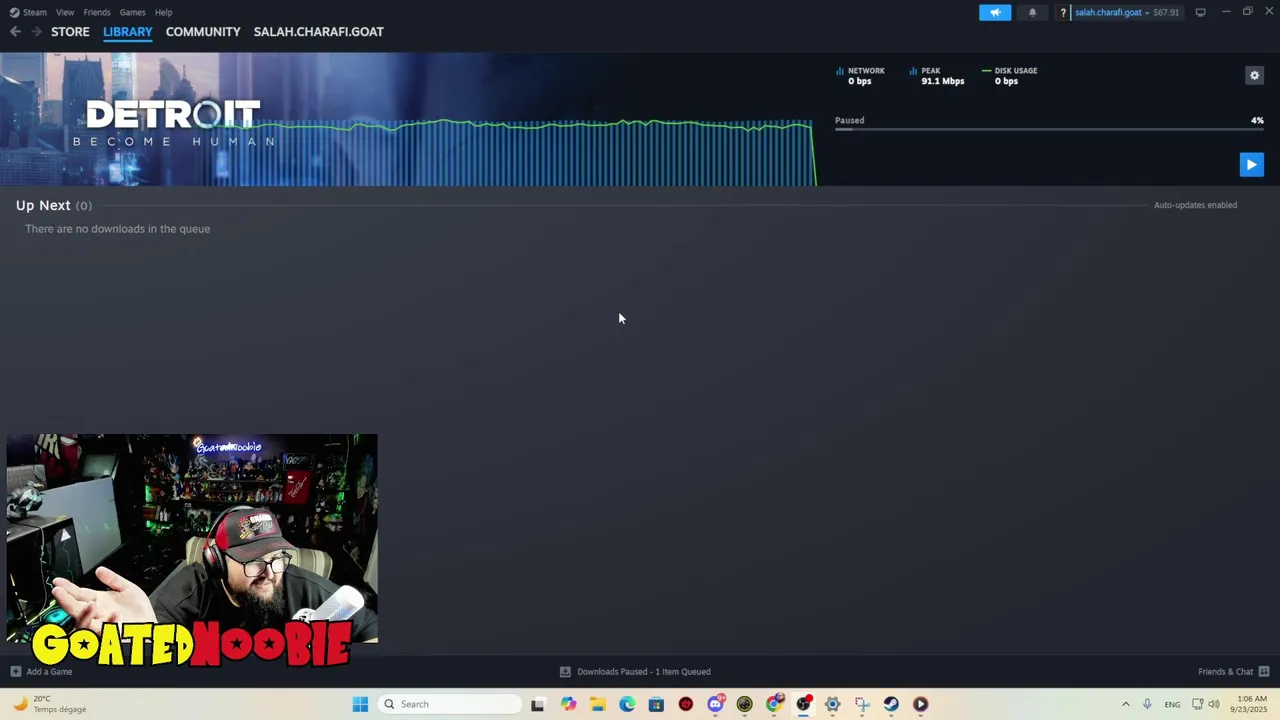Viewport: 1280px width, 720px height.
Task: Click the DISK USAGE stat legend
Action: point(1009,76)
